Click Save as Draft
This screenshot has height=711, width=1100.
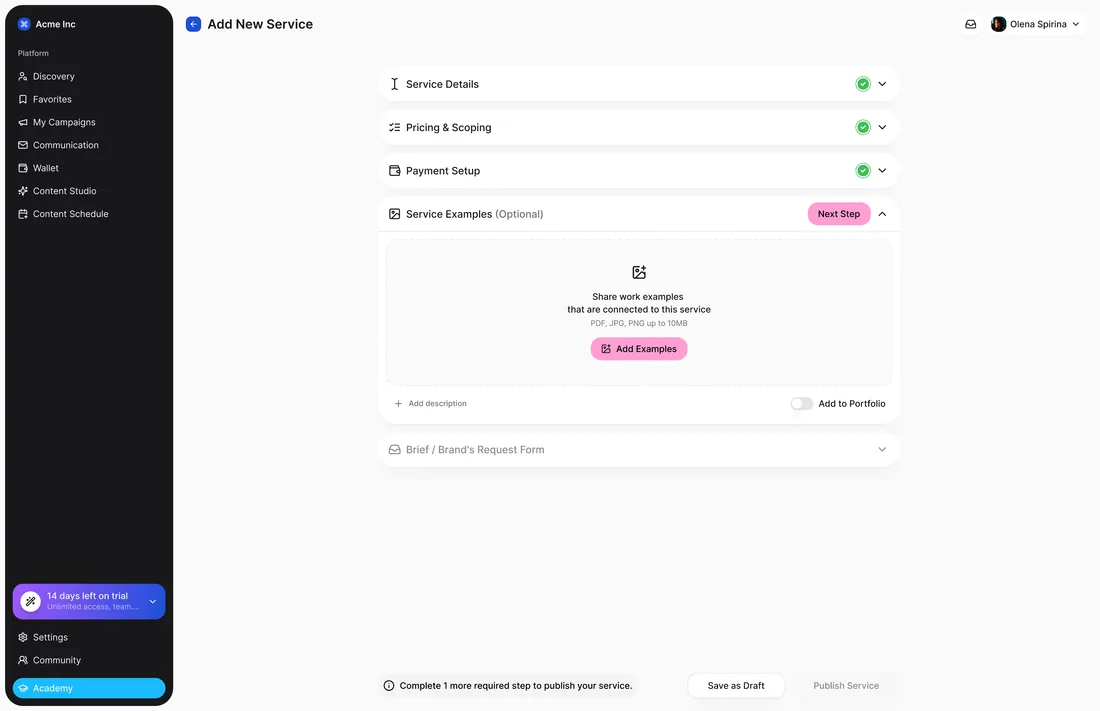coord(736,686)
